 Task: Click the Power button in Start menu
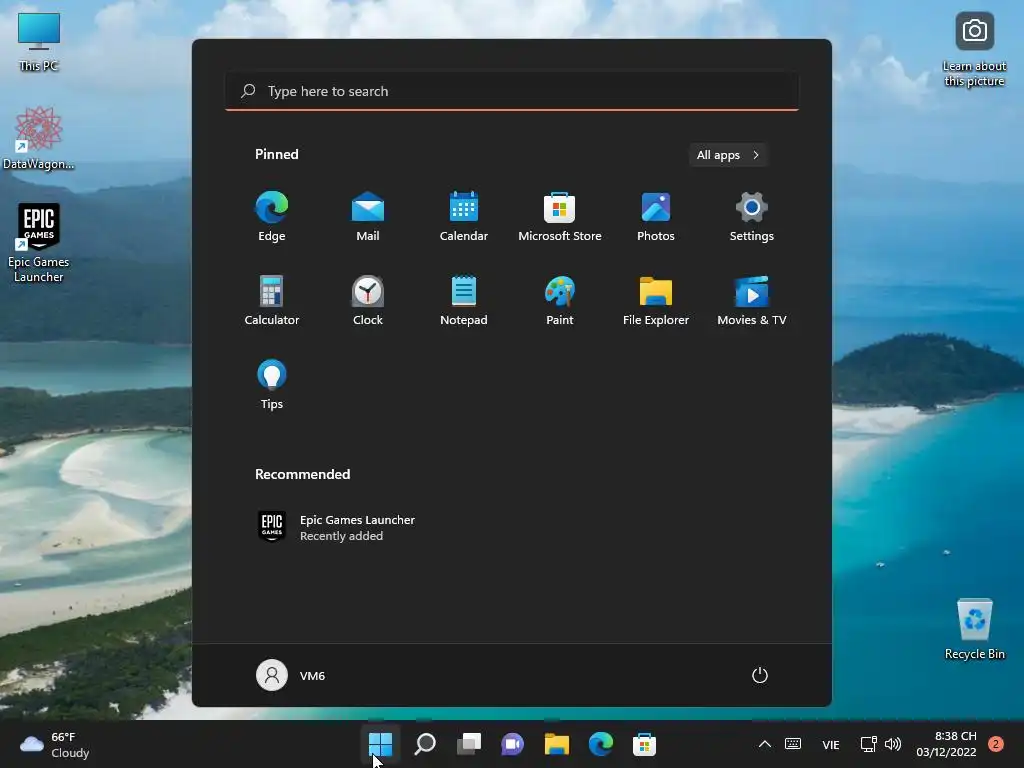coord(760,675)
